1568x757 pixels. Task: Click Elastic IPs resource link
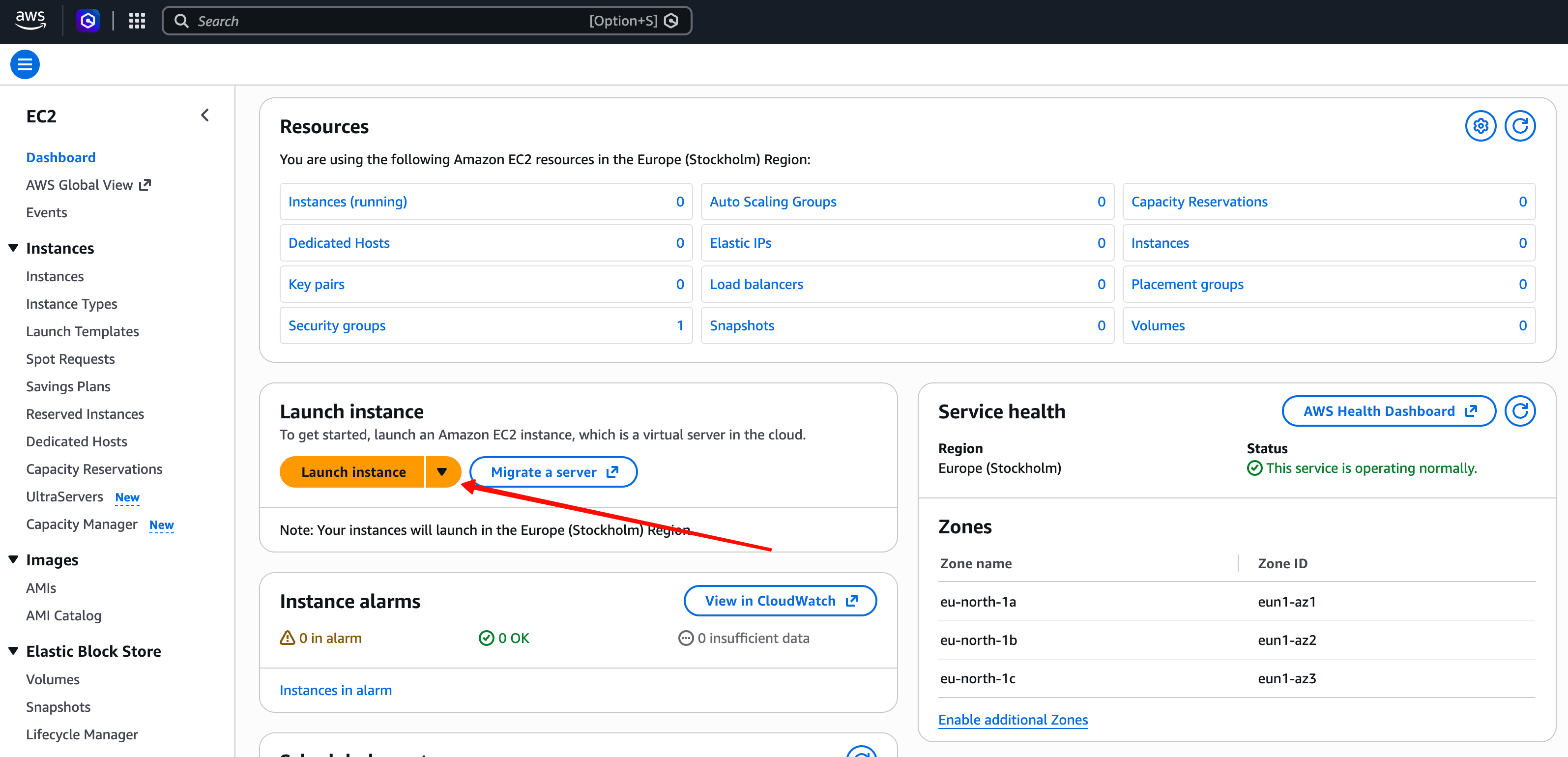(740, 243)
